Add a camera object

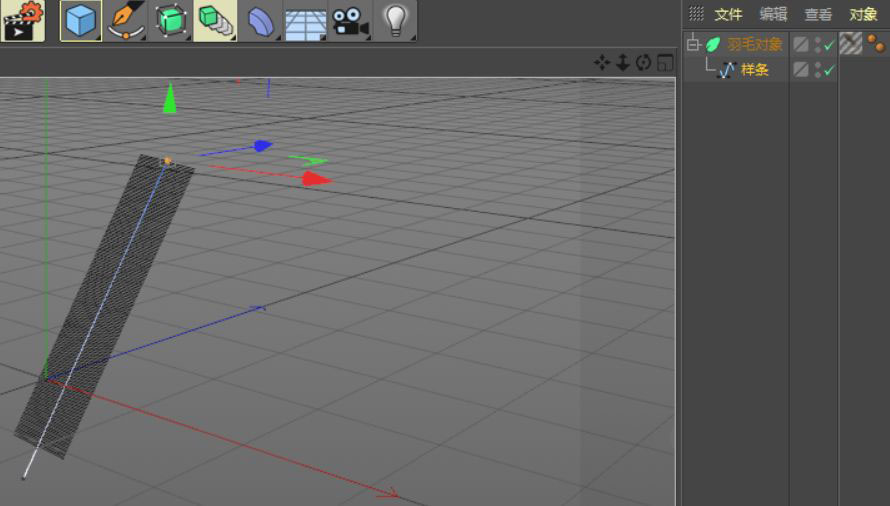click(x=350, y=21)
